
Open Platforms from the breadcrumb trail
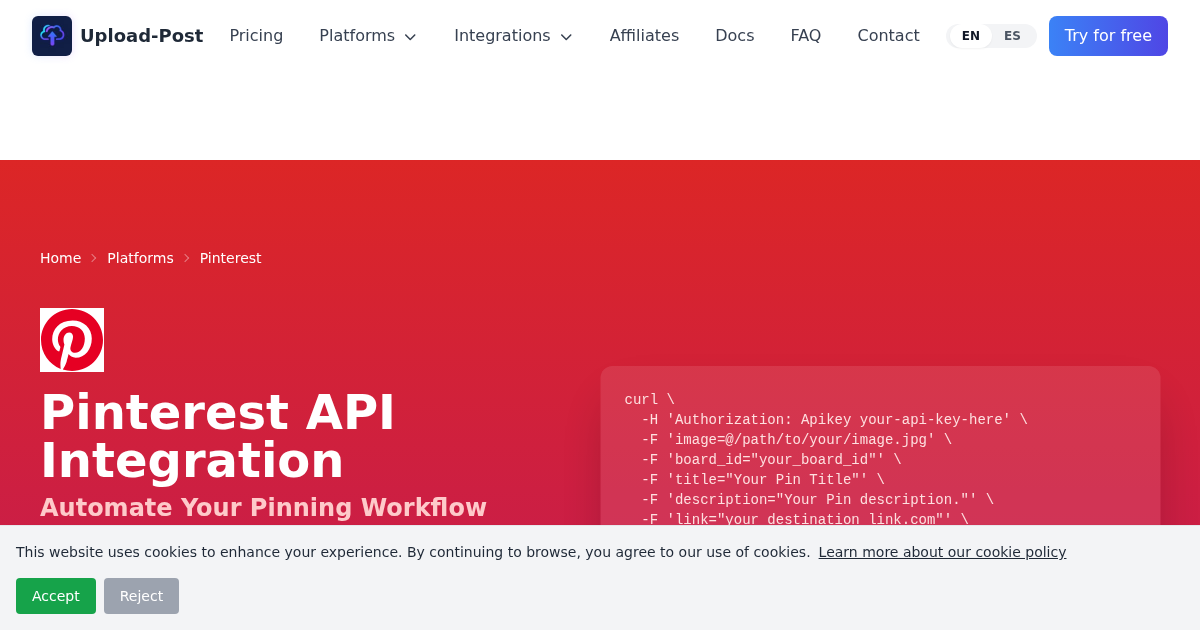[x=140, y=258]
